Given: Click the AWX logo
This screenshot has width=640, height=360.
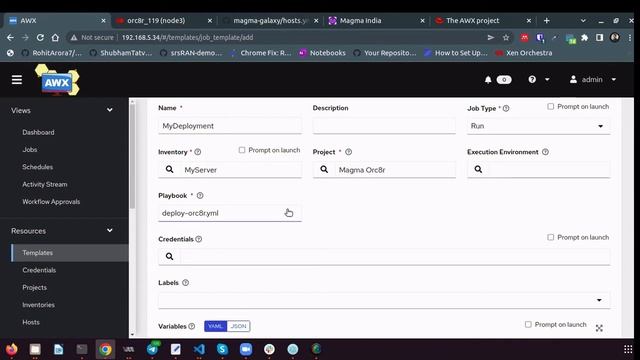Looking at the screenshot, I should click(x=57, y=80).
